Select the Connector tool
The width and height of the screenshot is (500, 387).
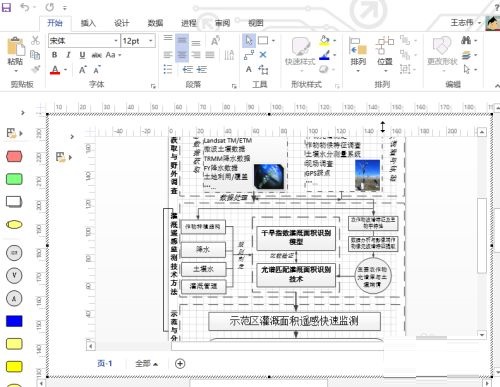click(x=249, y=55)
